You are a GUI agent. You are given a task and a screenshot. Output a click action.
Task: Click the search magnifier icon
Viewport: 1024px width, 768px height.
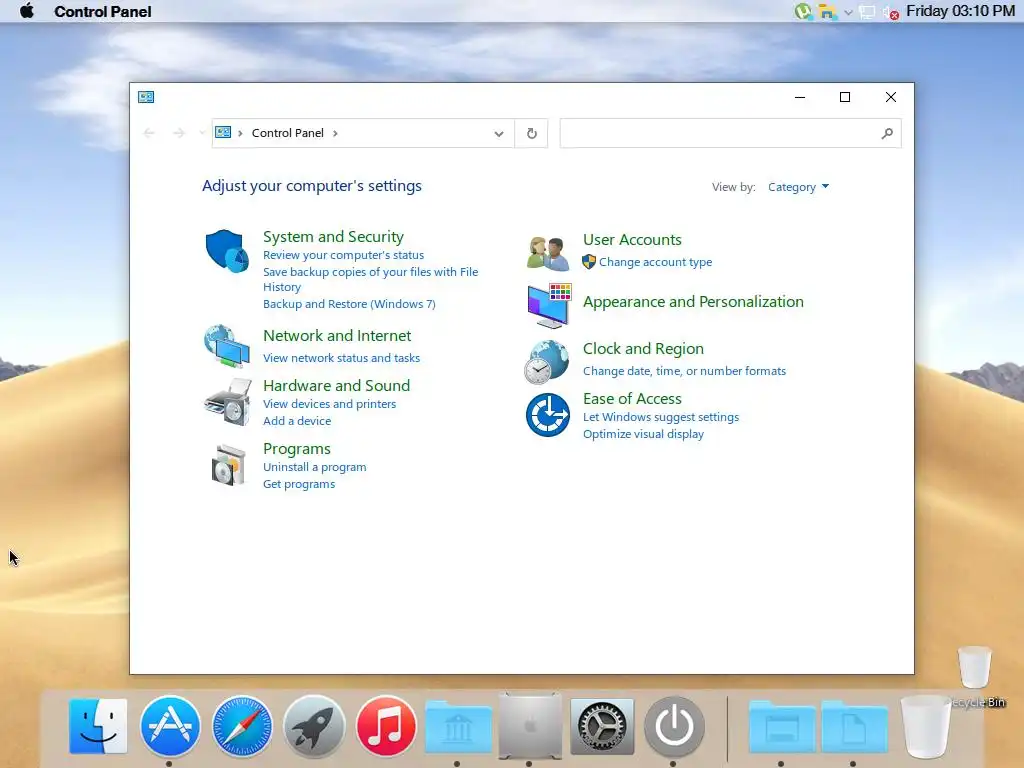(x=886, y=133)
